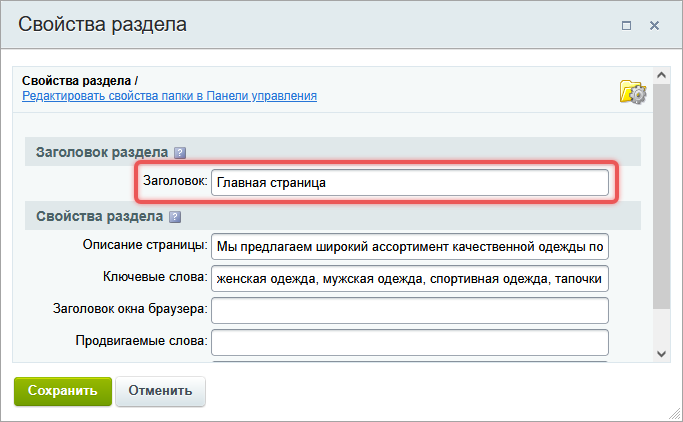
Task: Select the empty Заголовок окна браузера field
Action: click(409, 310)
